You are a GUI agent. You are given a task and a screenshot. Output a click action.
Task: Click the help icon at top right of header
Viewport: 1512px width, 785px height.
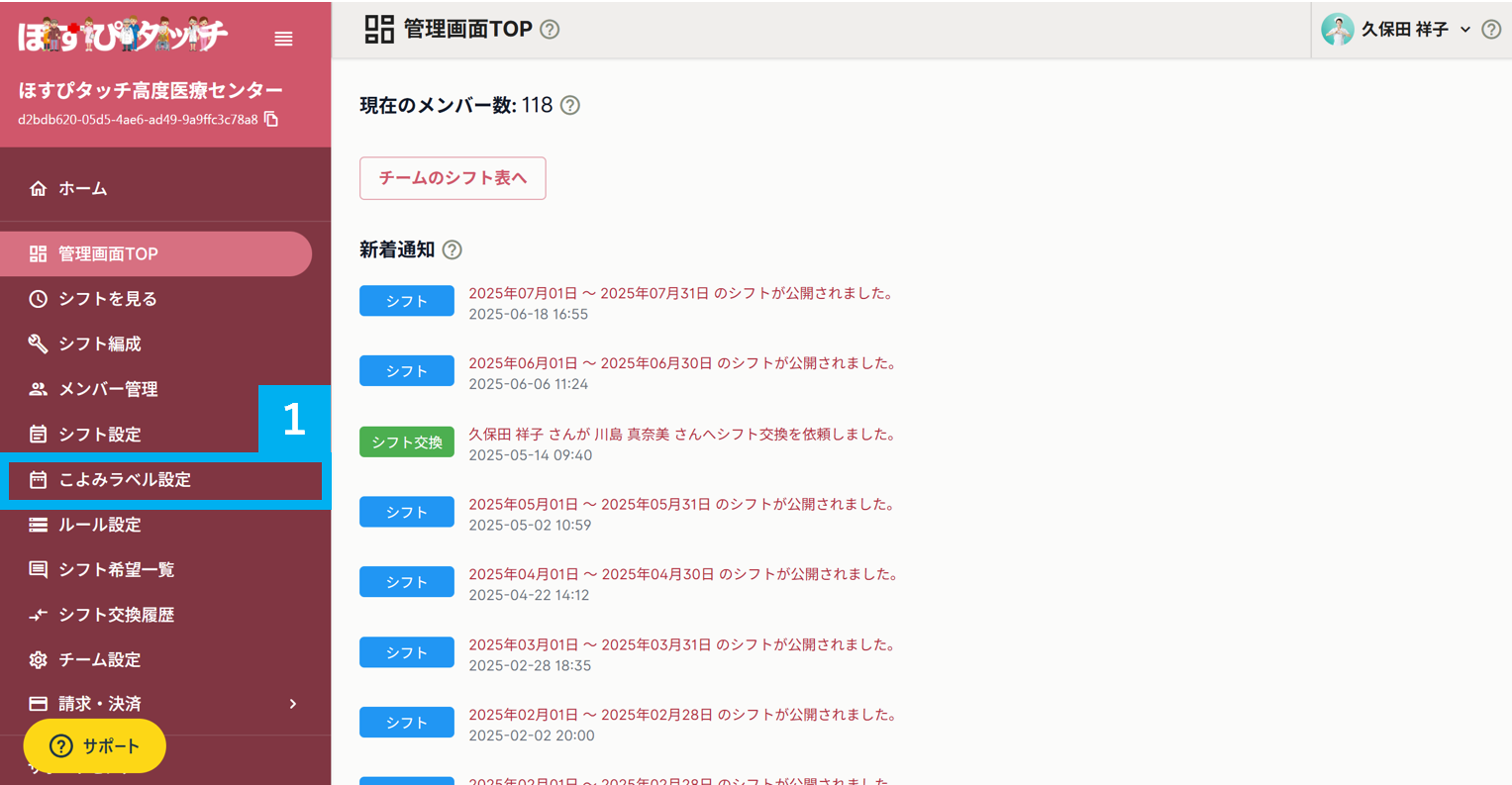[x=1491, y=30]
